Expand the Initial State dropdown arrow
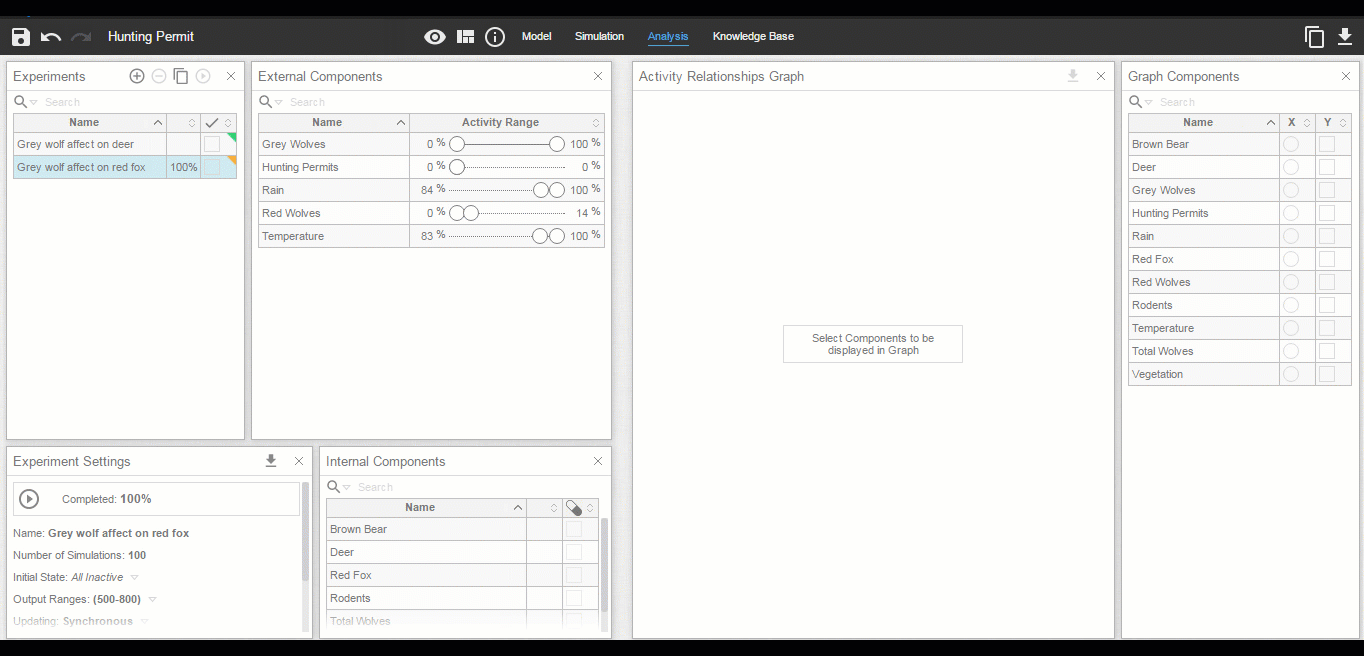Viewport: 1364px width, 656px height. pyautogui.click(x=135, y=578)
